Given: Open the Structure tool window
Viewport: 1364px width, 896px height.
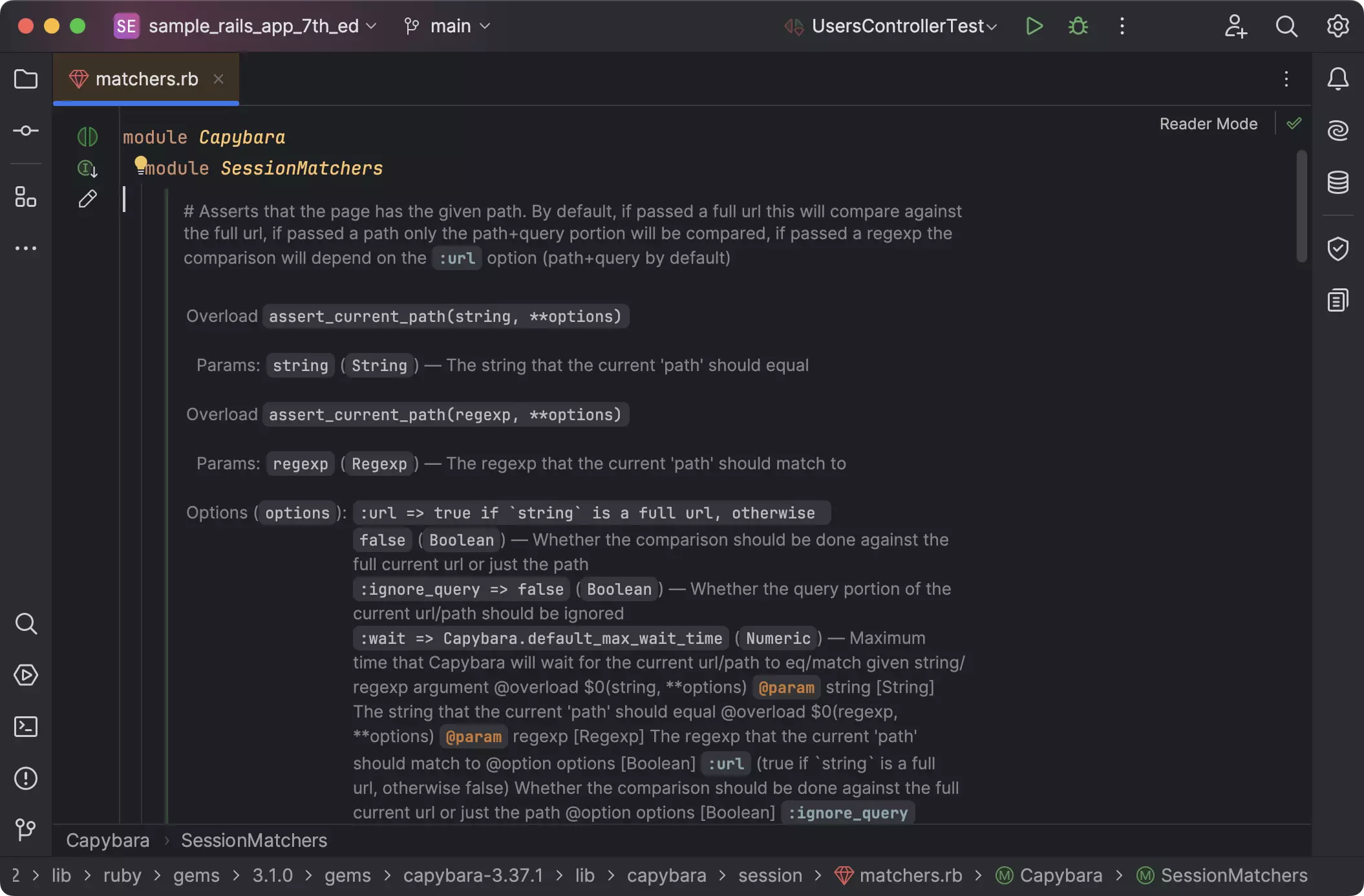Looking at the screenshot, I should [x=26, y=197].
